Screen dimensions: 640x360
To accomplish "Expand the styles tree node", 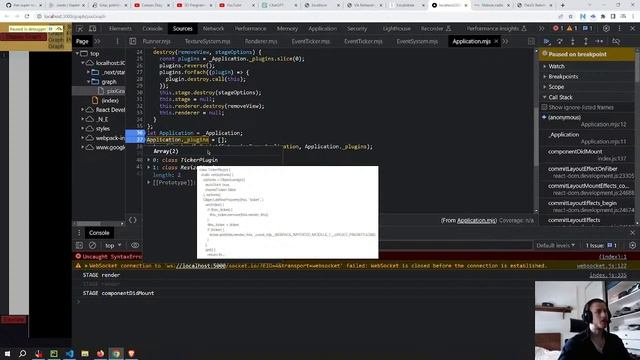I will 83,129.
